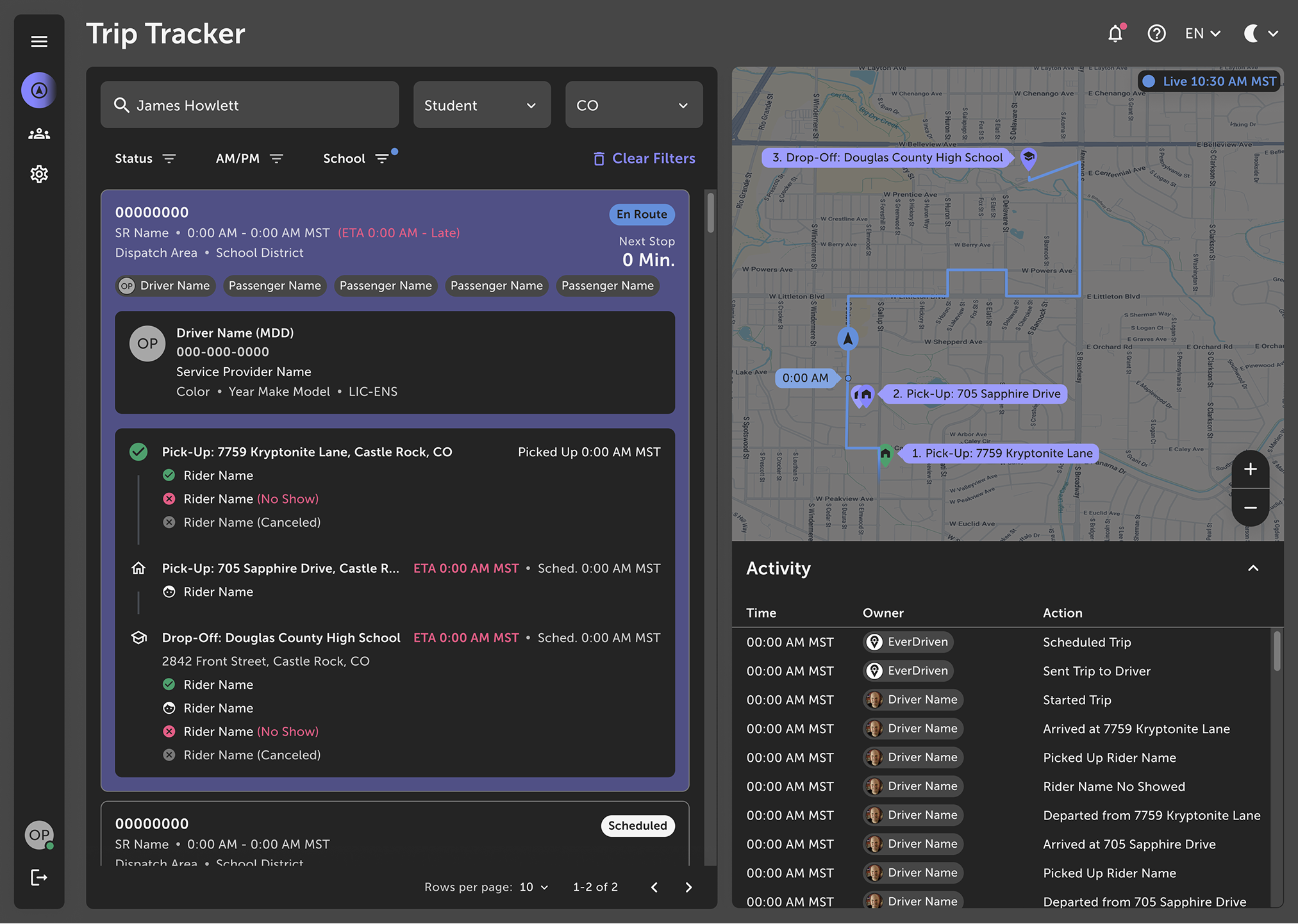Click the Douglas County High School map pin
1298x924 pixels.
click(x=1028, y=158)
